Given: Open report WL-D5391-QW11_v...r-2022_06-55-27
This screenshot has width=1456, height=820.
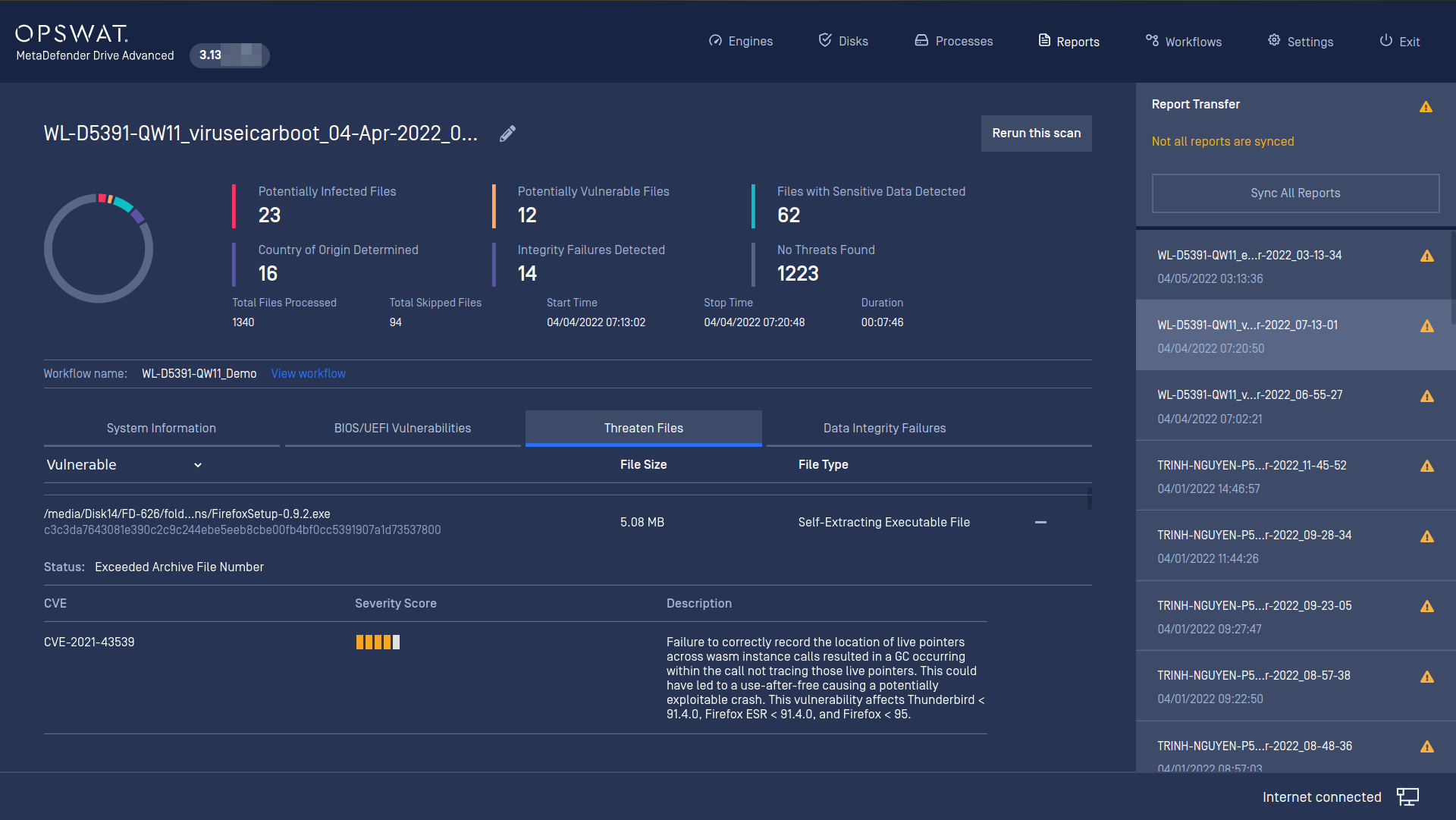Looking at the screenshot, I should coord(1294,406).
